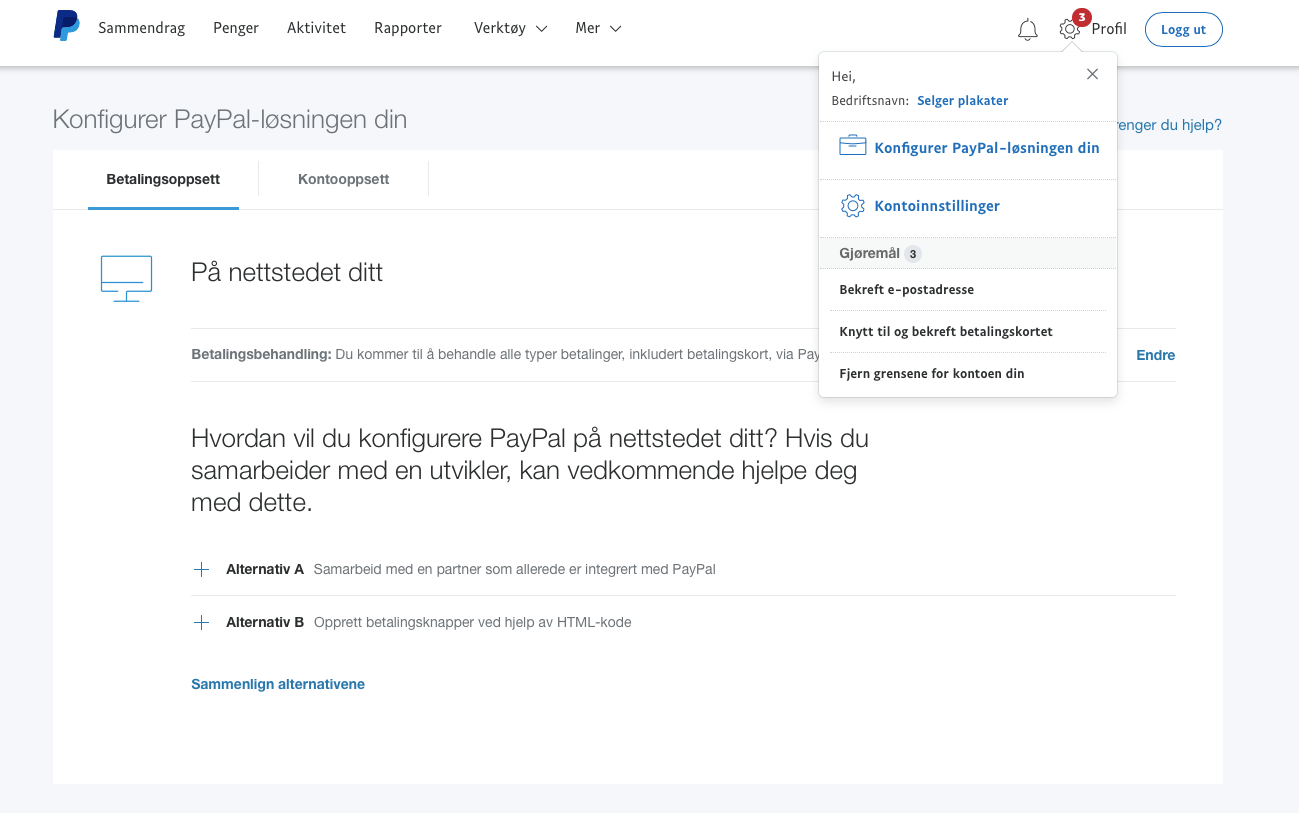Click the Trenger du hjelp? link
Image resolution: width=1299 pixels, height=813 pixels.
coord(1168,125)
